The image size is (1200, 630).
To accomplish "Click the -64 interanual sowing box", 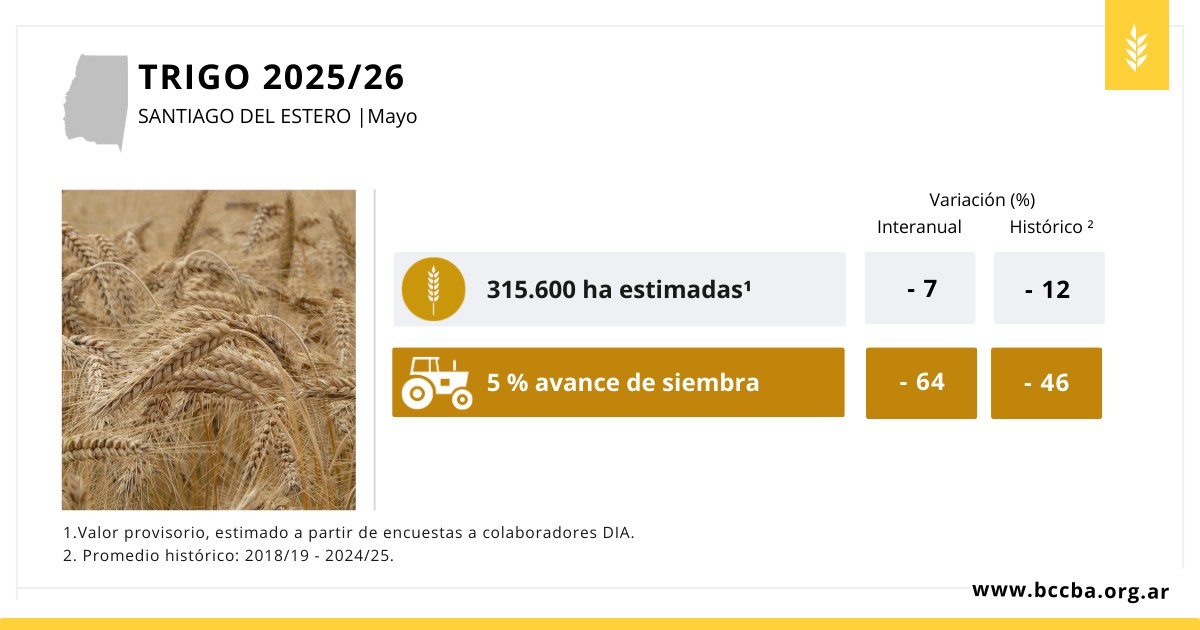I will (x=921, y=382).
